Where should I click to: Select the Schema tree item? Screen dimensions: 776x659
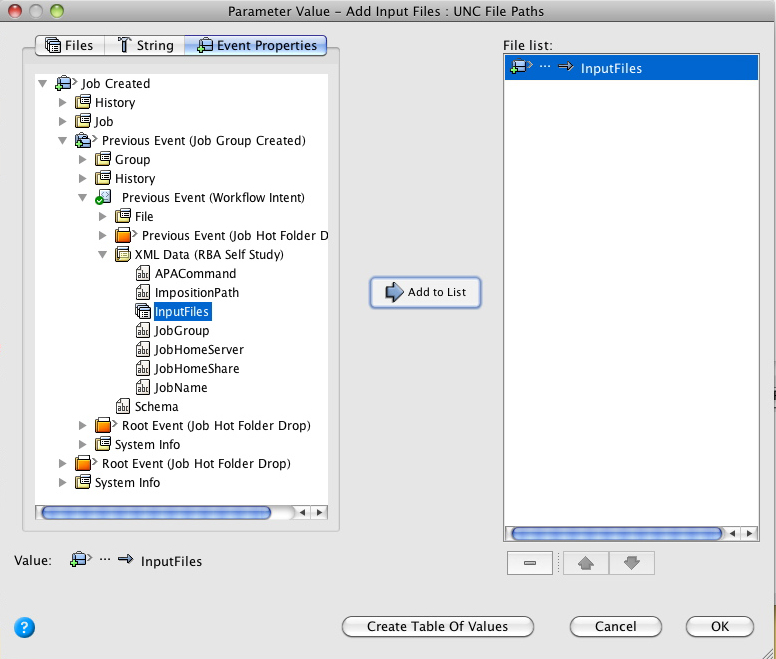(156, 406)
